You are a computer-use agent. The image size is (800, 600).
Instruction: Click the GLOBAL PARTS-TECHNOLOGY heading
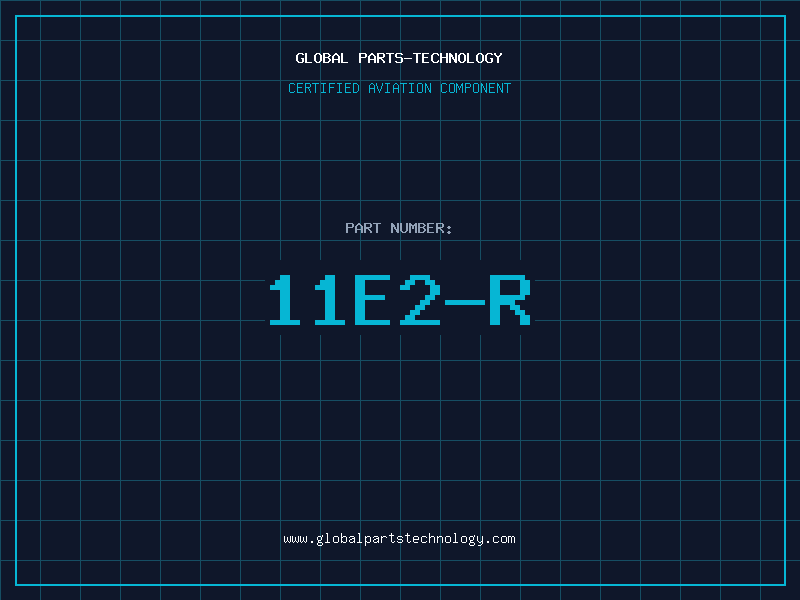coord(399,58)
